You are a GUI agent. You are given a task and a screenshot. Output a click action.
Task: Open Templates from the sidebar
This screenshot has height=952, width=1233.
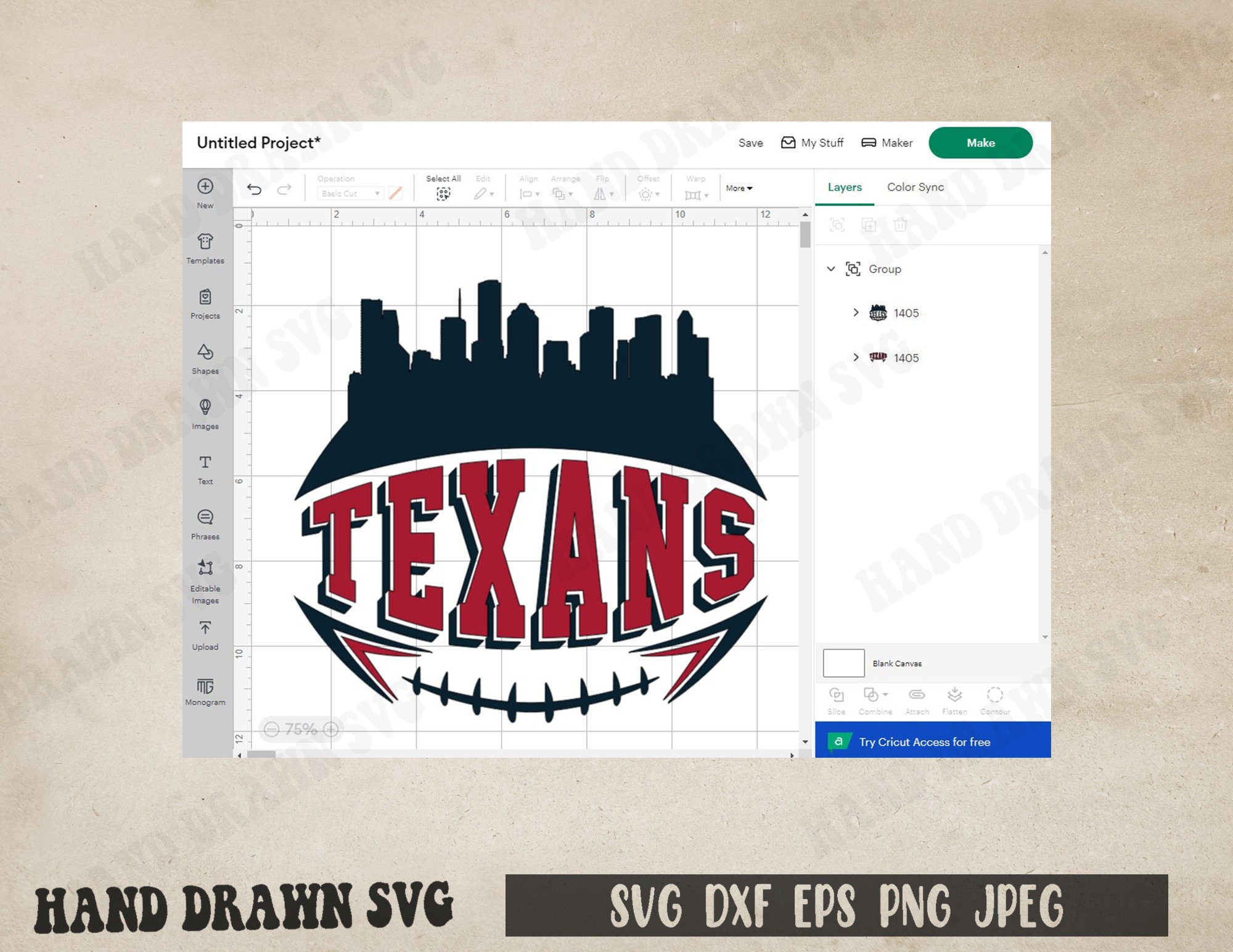click(x=205, y=247)
